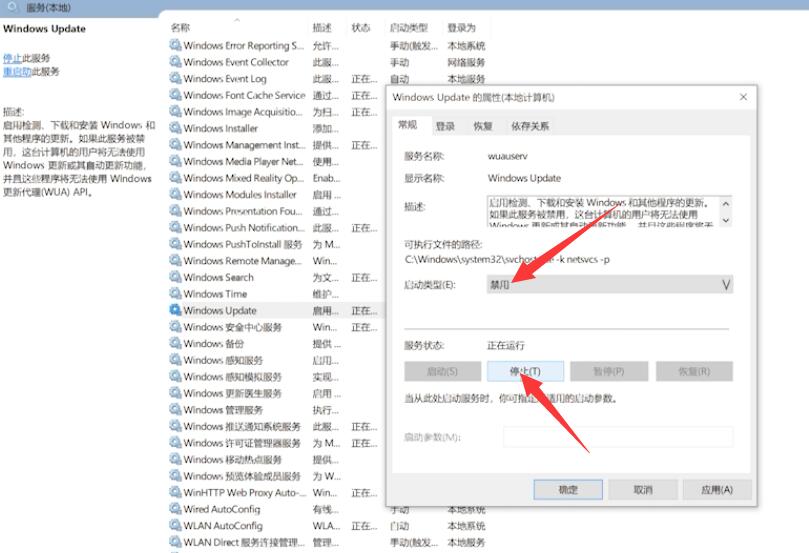Click gear icon beside Windows Image Acquisition
809x553 pixels.
tap(175, 111)
